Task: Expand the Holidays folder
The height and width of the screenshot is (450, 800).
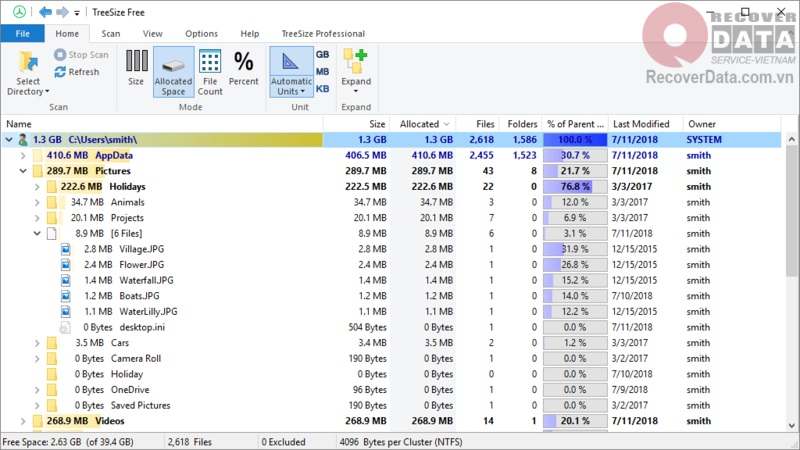Action: [x=37, y=187]
